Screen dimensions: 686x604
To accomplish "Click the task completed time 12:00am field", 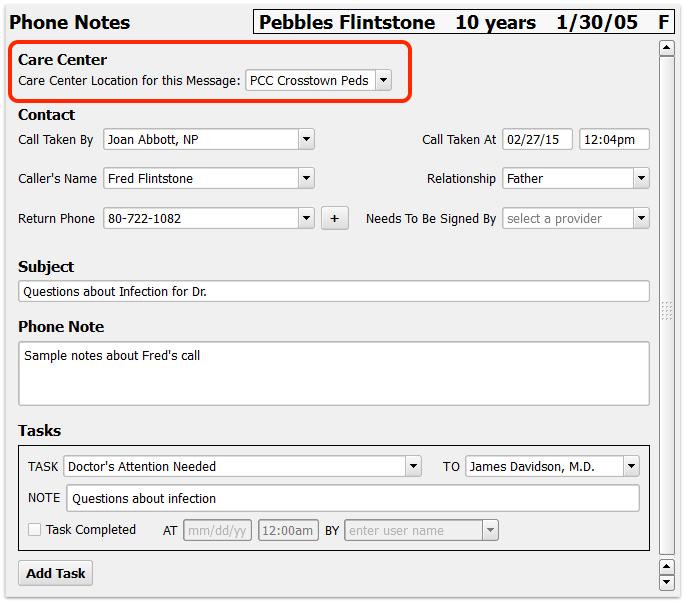I will tap(288, 531).
